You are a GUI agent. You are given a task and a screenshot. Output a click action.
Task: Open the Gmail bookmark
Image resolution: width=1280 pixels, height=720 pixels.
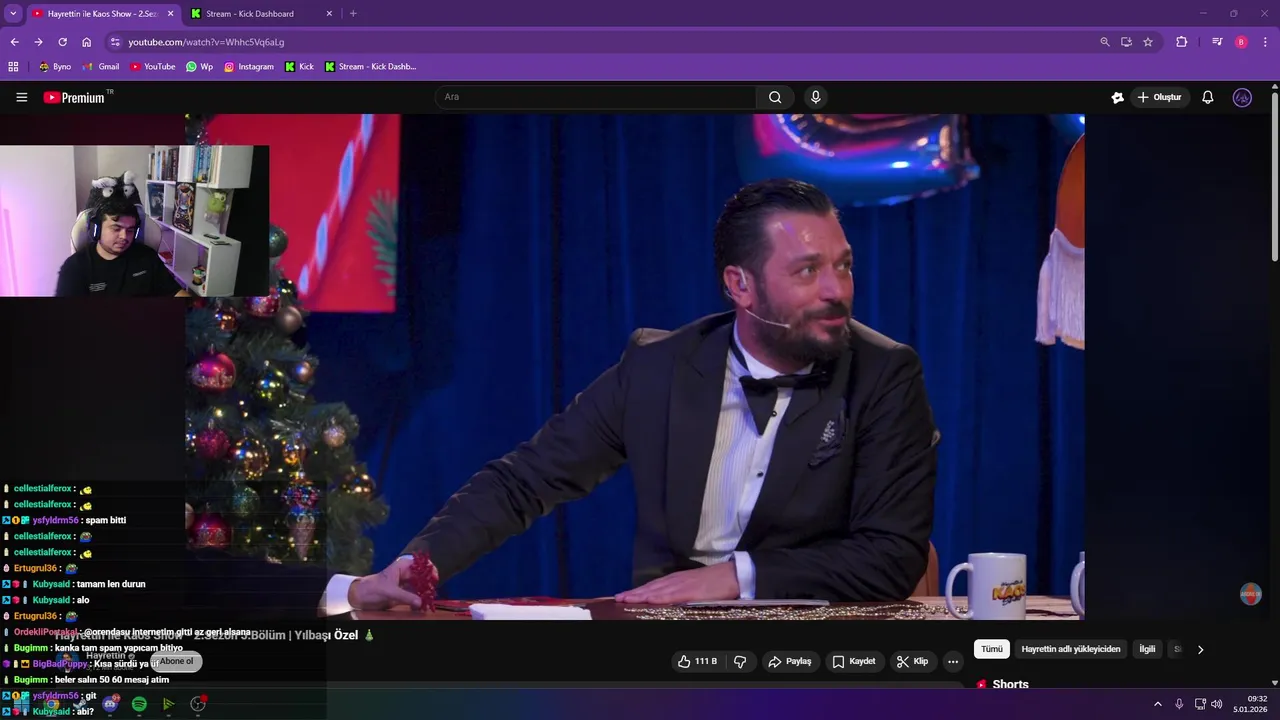[101, 67]
